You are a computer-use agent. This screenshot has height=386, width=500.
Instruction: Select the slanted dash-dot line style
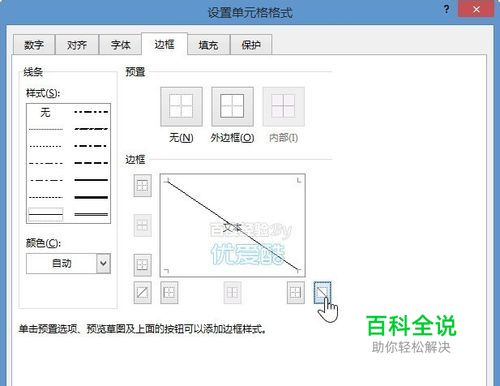91,129
